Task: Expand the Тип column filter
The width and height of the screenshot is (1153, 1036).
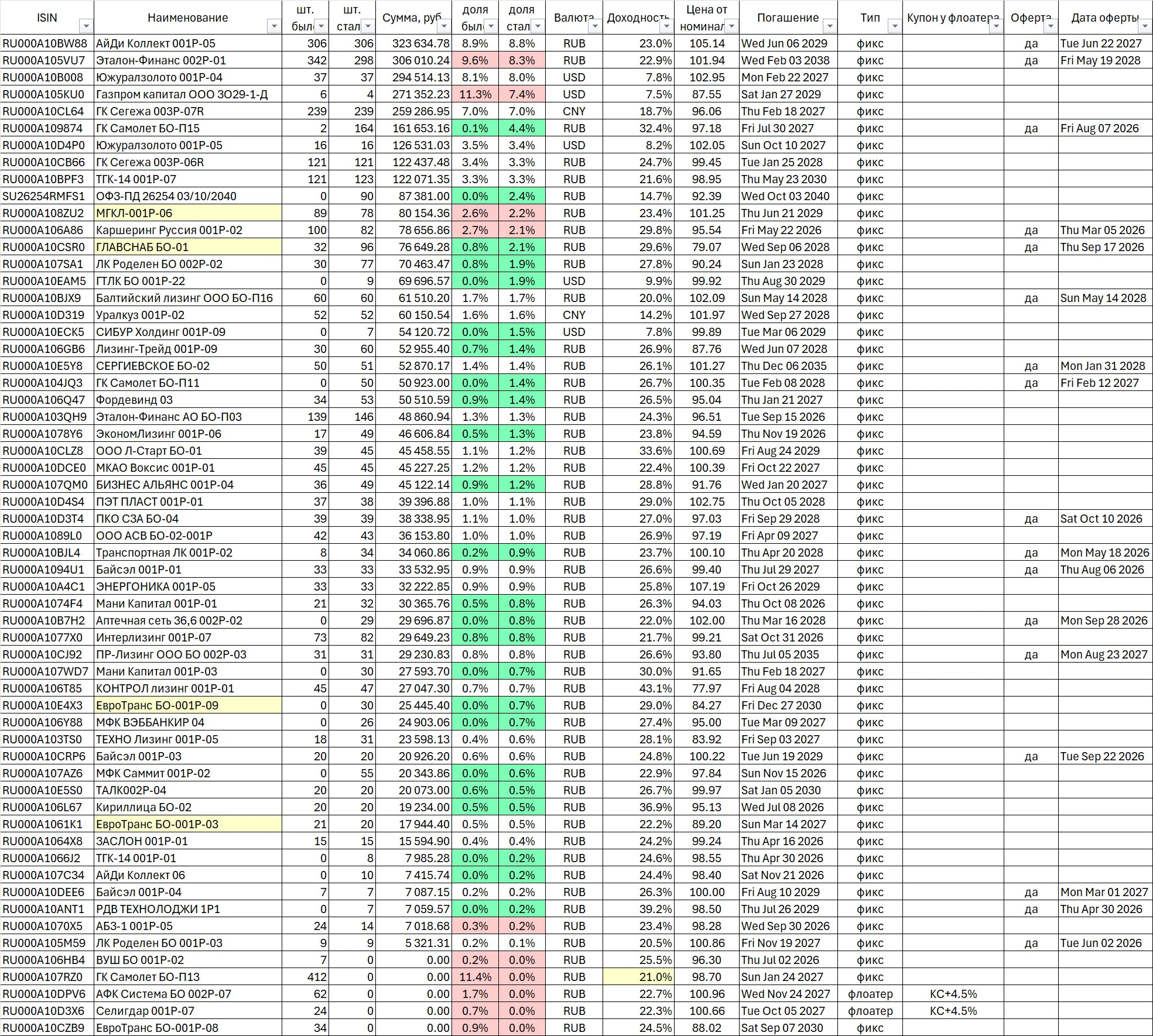Action: click(894, 26)
